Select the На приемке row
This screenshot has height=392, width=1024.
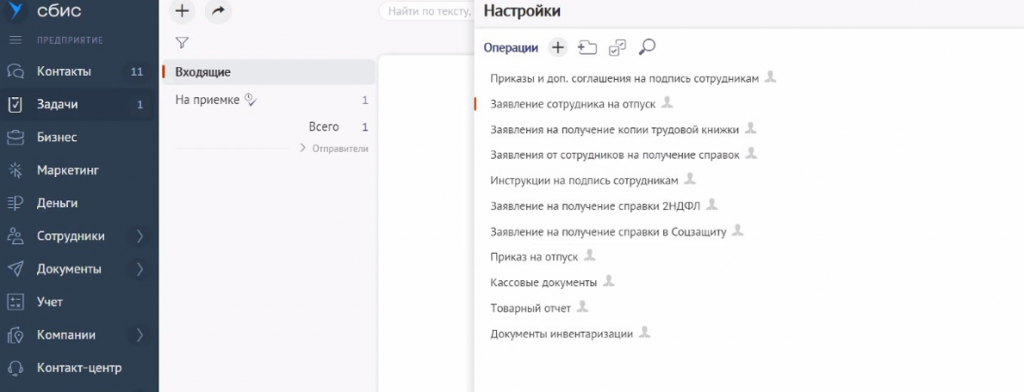pyautogui.click(x=272, y=100)
